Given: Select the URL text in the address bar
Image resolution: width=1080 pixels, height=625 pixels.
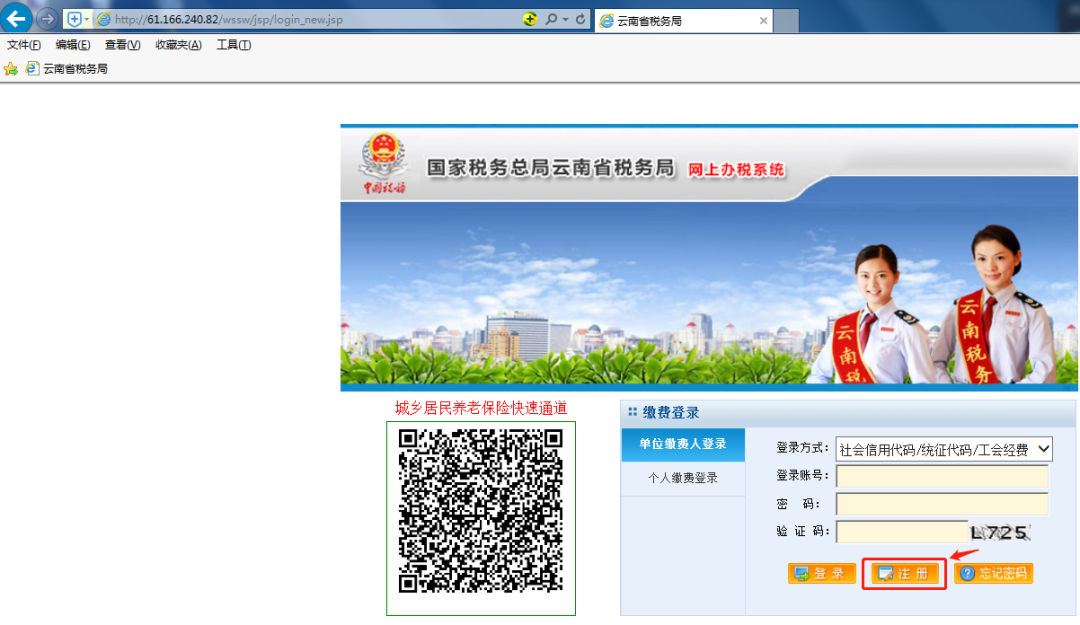Looking at the screenshot, I should tap(229, 19).
